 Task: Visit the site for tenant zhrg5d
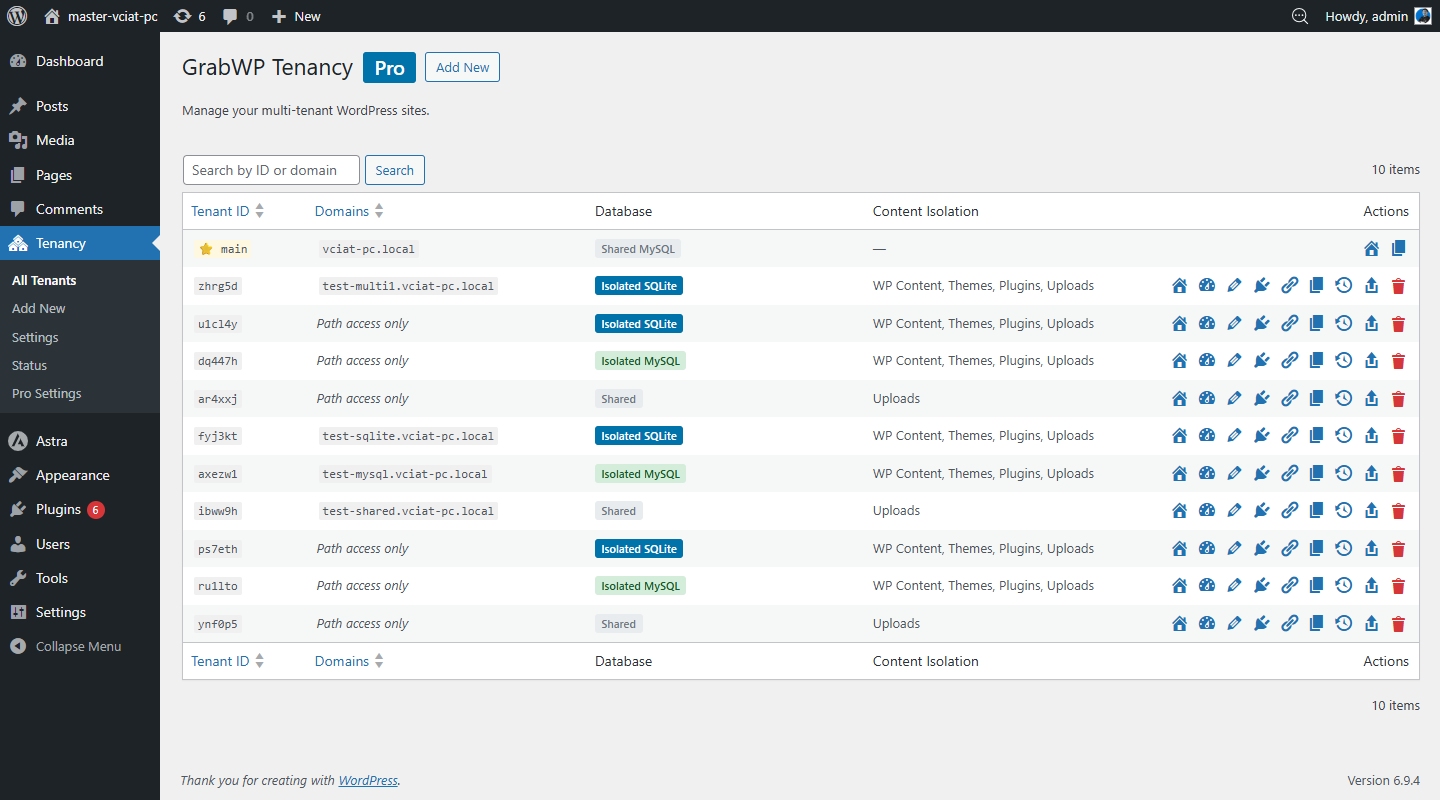[1179, 285]
